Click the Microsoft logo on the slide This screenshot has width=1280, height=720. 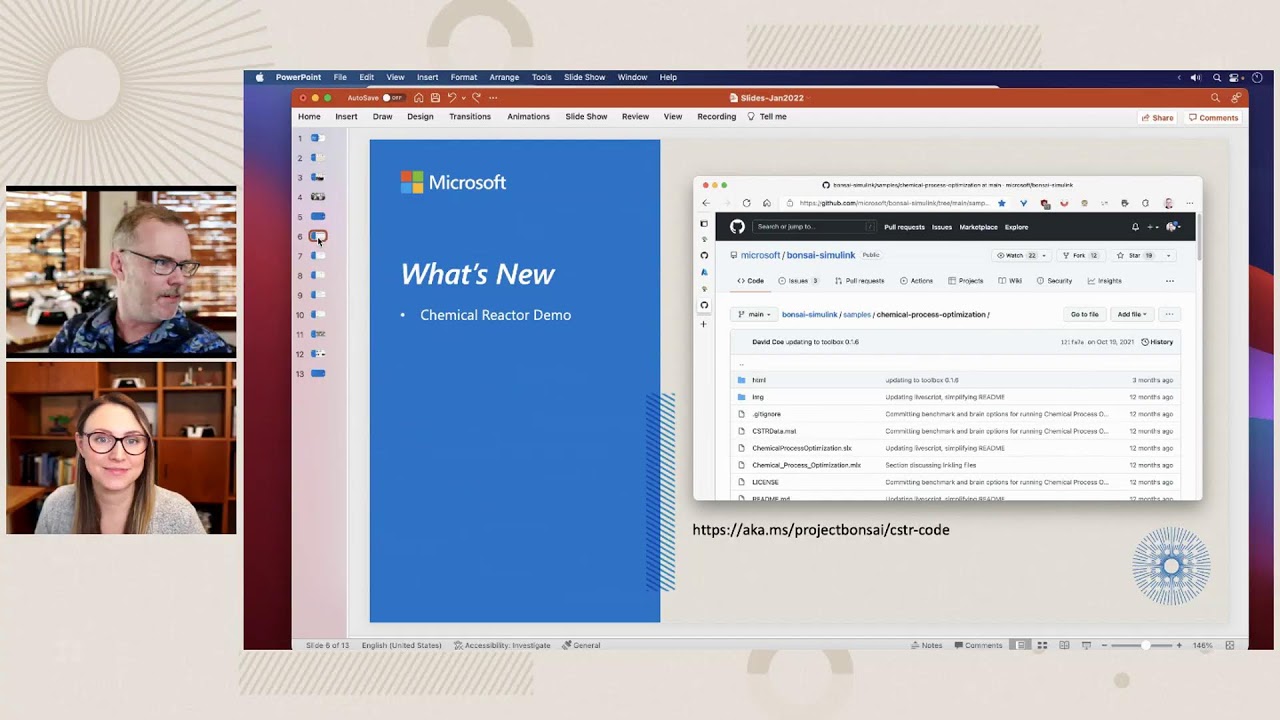tap(453, 182)
